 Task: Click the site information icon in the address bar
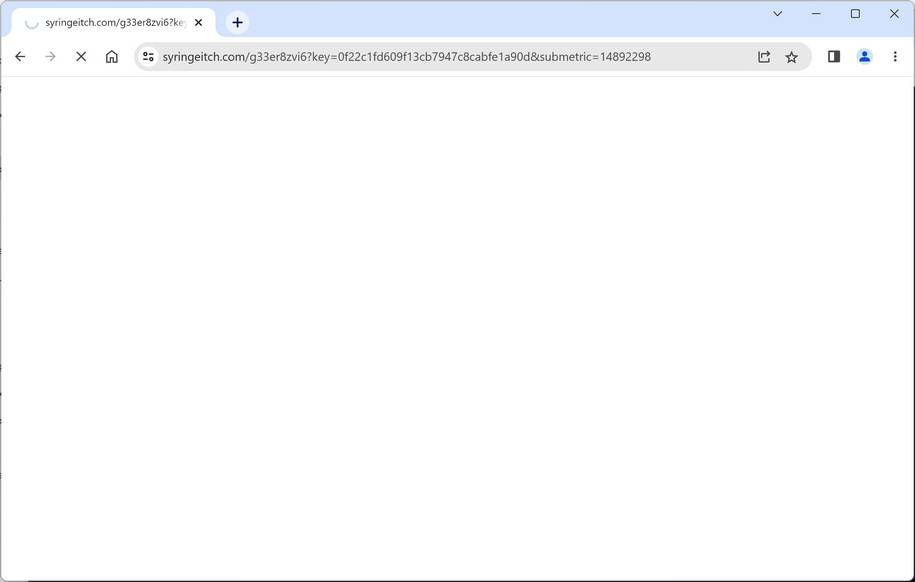(x=147, y=56)
